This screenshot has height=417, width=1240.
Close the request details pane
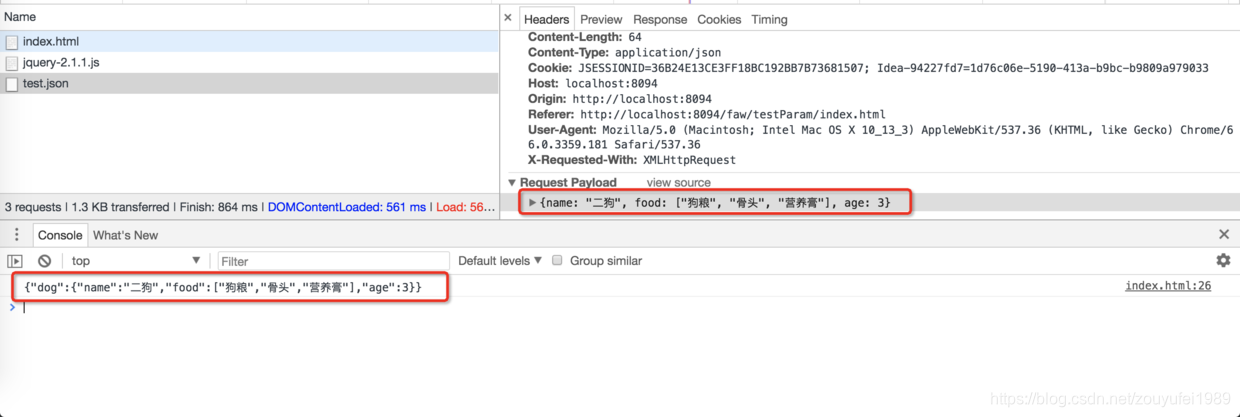(x=508, y=18)
